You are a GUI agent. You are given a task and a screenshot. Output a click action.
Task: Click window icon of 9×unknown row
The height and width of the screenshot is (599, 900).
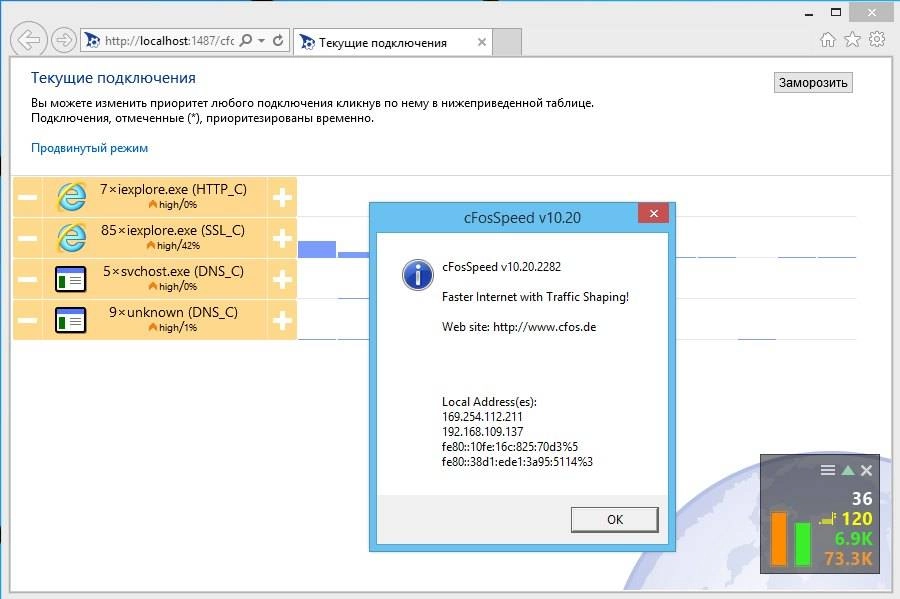(71, 320)
